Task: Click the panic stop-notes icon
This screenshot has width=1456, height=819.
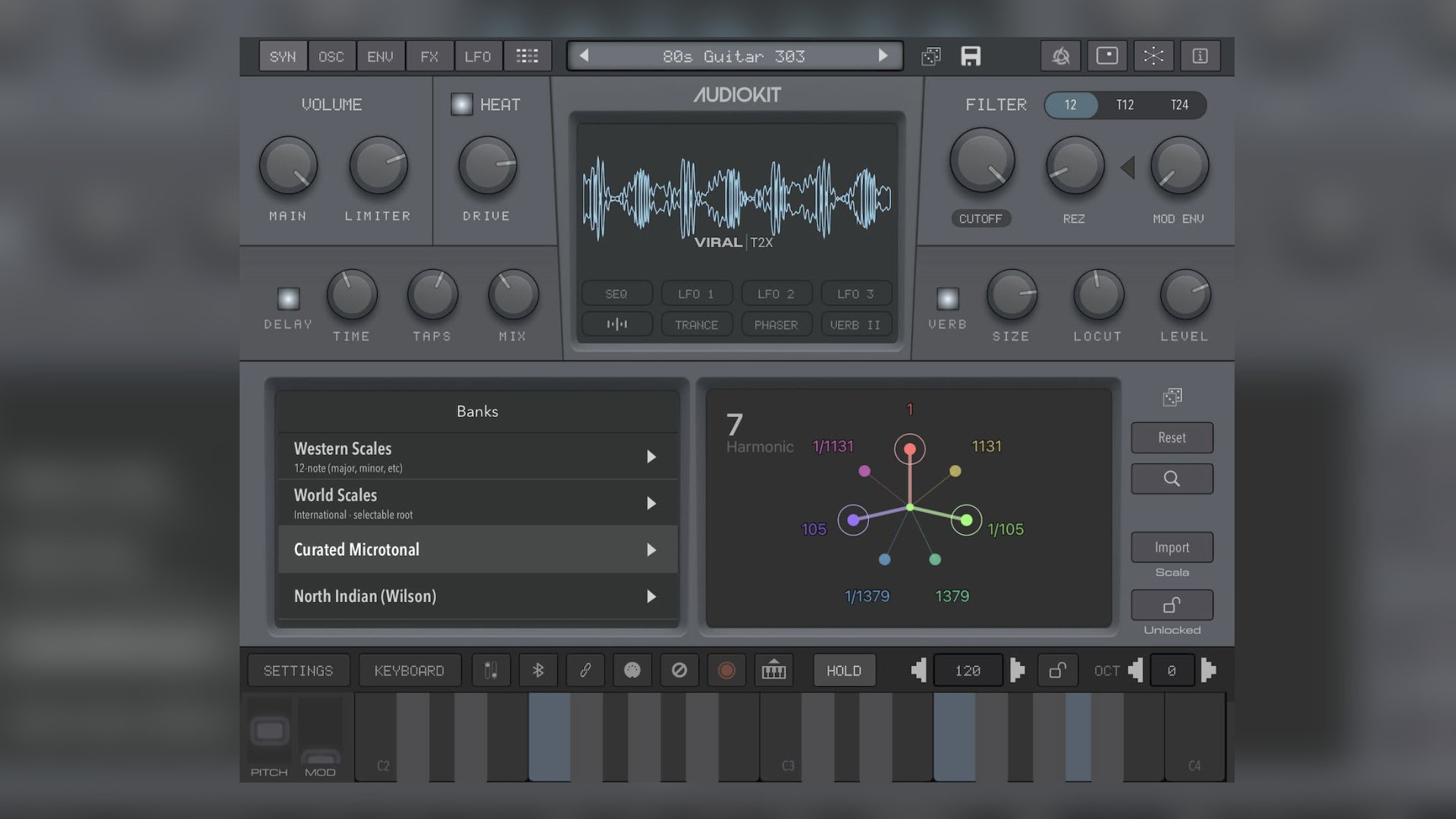Action: (x=679, y=670)
